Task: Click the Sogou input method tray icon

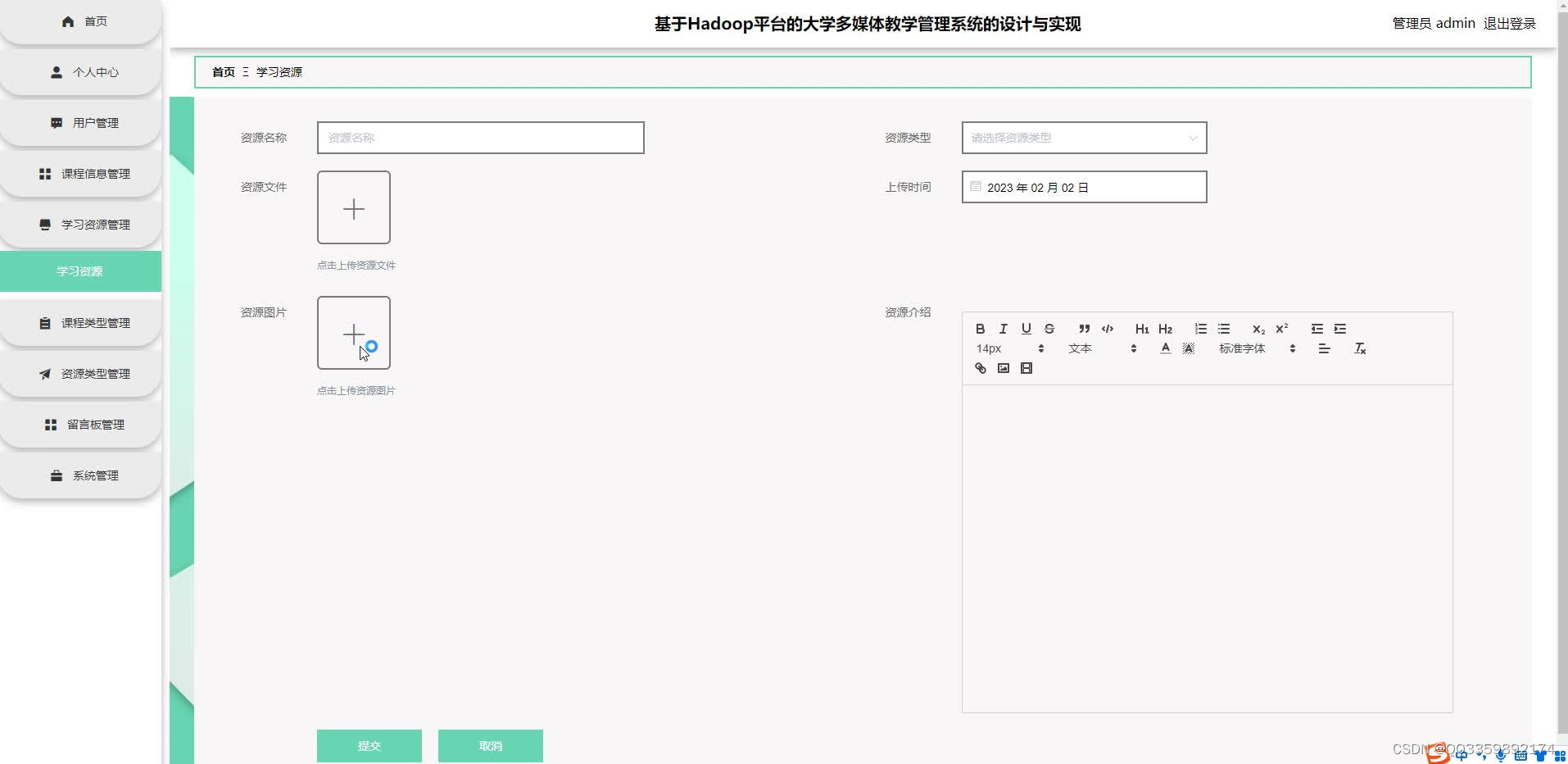Action: (1438, 754)
